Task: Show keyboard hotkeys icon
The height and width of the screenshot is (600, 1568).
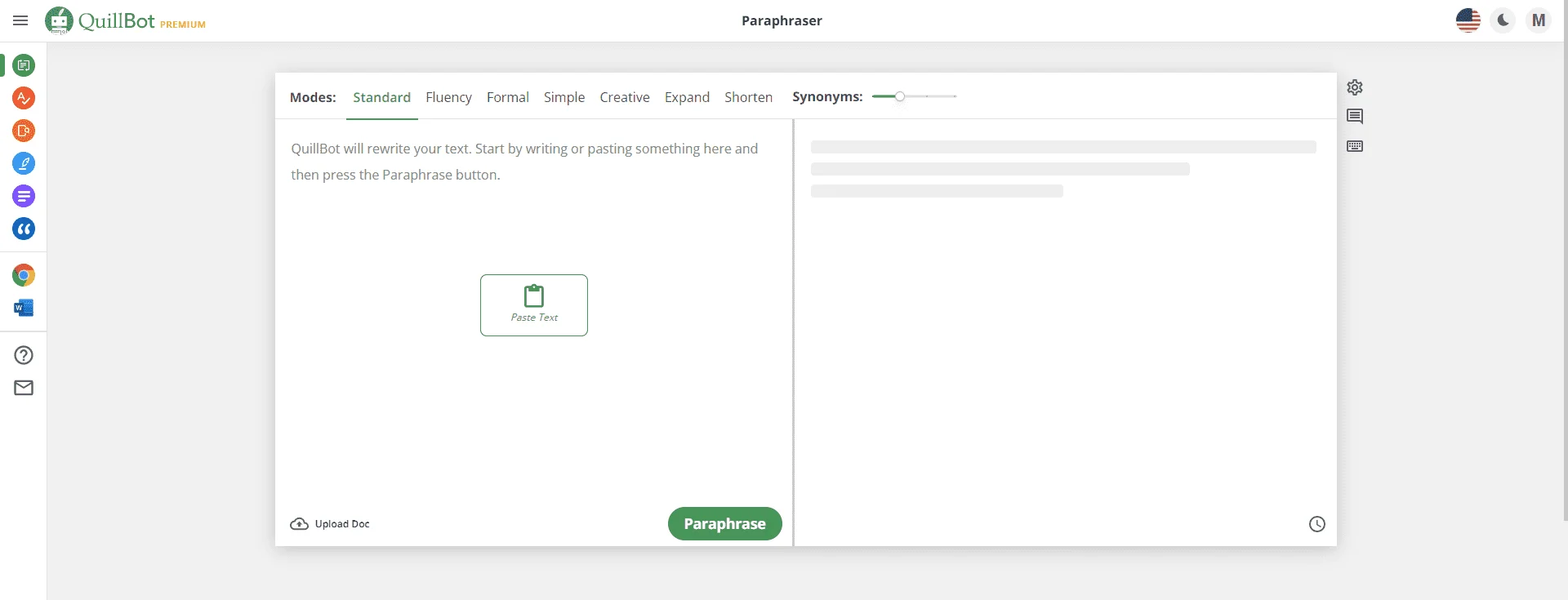Action: click(x=1355, y=146)
